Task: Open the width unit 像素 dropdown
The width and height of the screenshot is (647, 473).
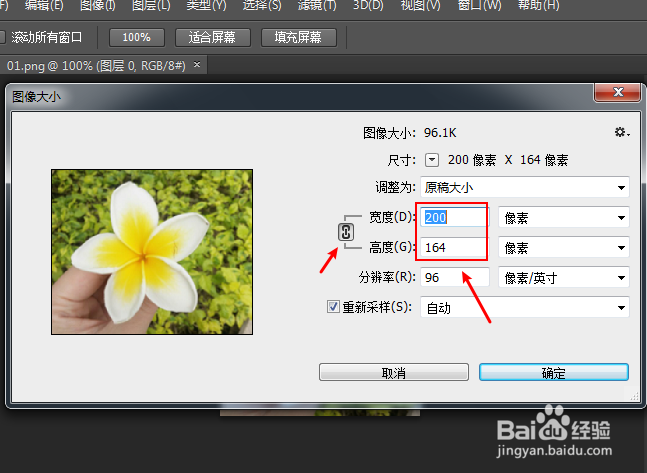Action: click(564, 218)
